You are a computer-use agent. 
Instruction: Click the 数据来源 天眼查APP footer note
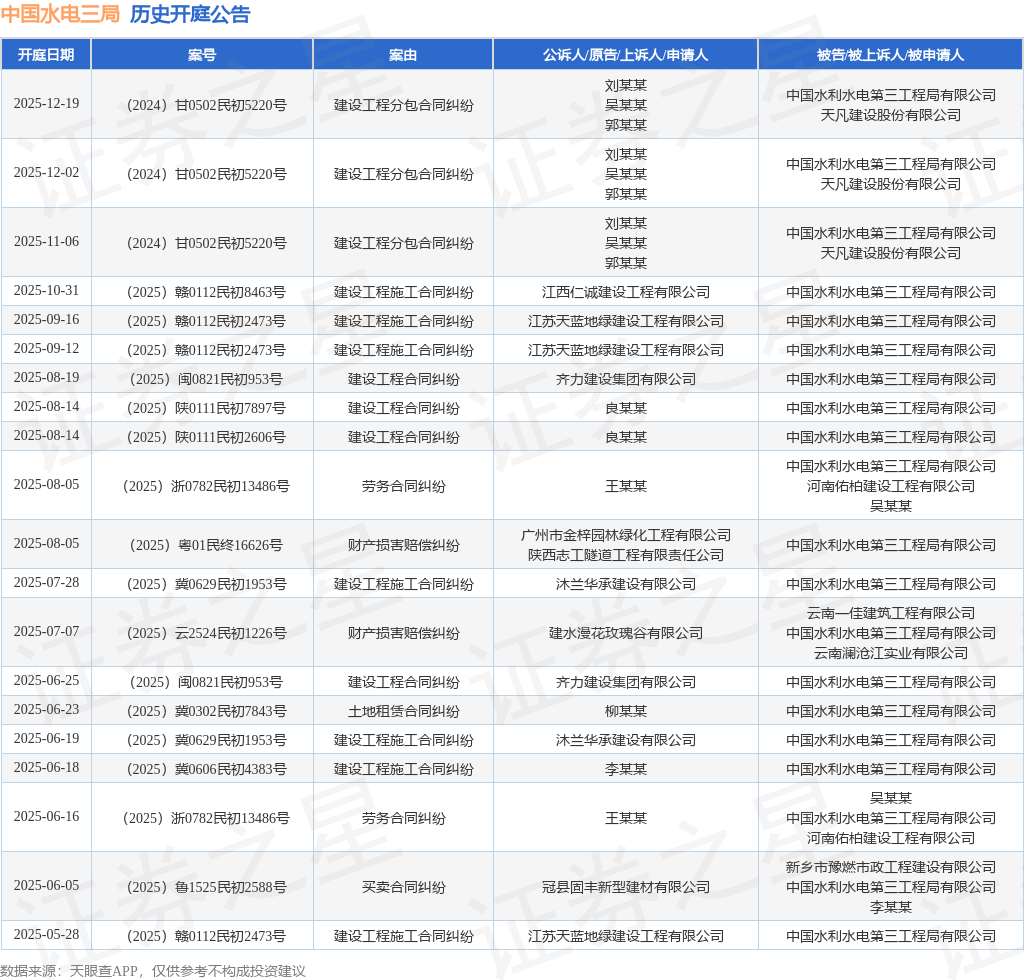coord(153,971)
